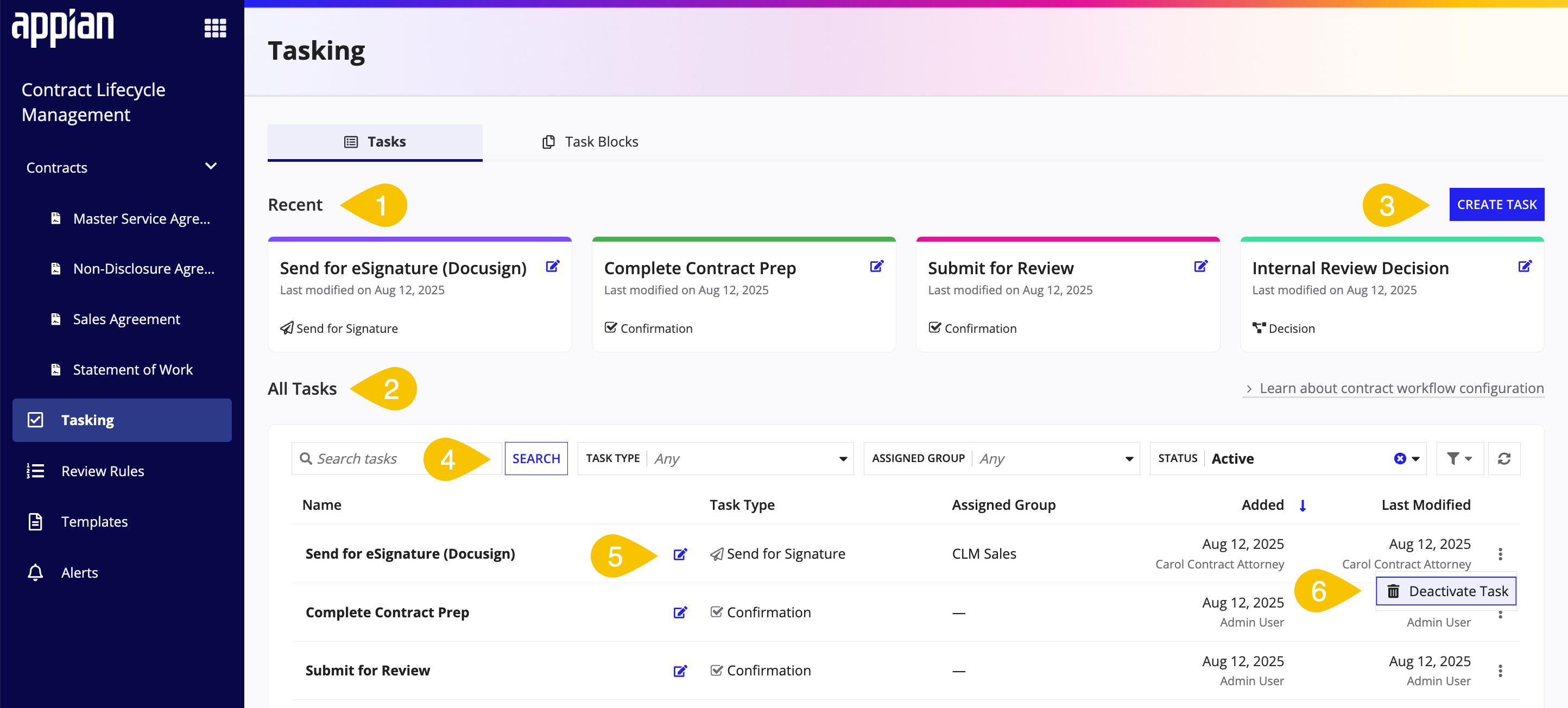Open the menu for Send for eSignature row
The width and height of the screenshot is (1568, 708).
1500,554
